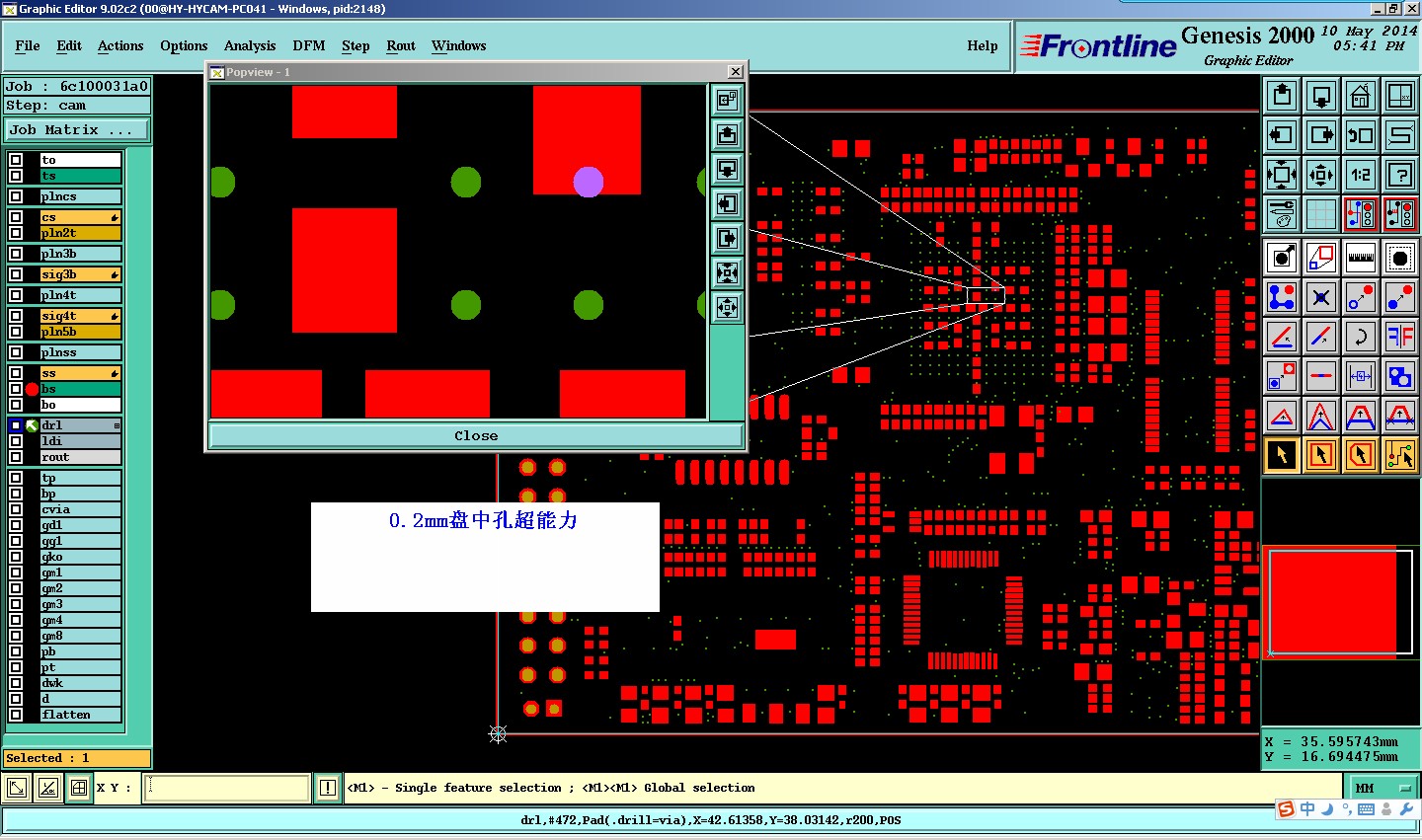Click the zoom out arrows icon, right panel
1422x840 pixels.
(x=1321, y=175)
